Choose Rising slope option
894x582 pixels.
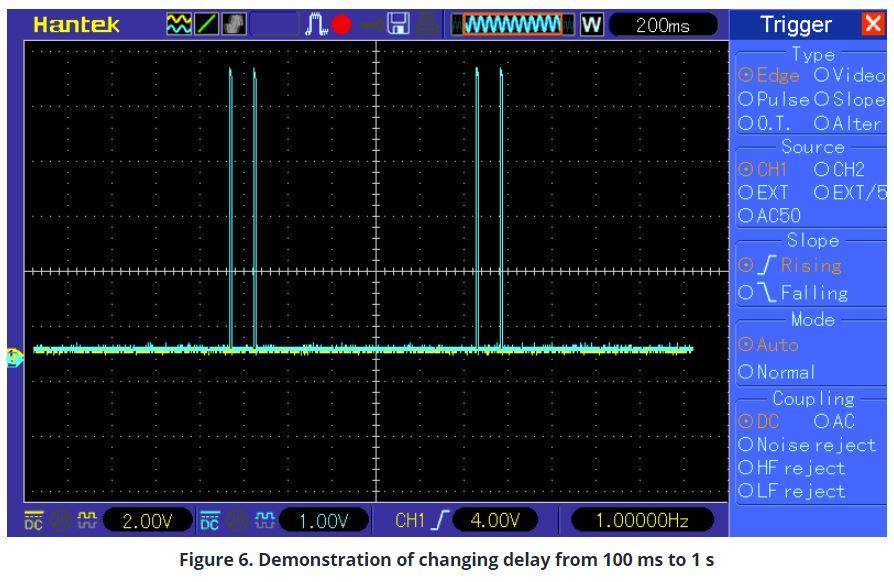click(x=790, y=265)
